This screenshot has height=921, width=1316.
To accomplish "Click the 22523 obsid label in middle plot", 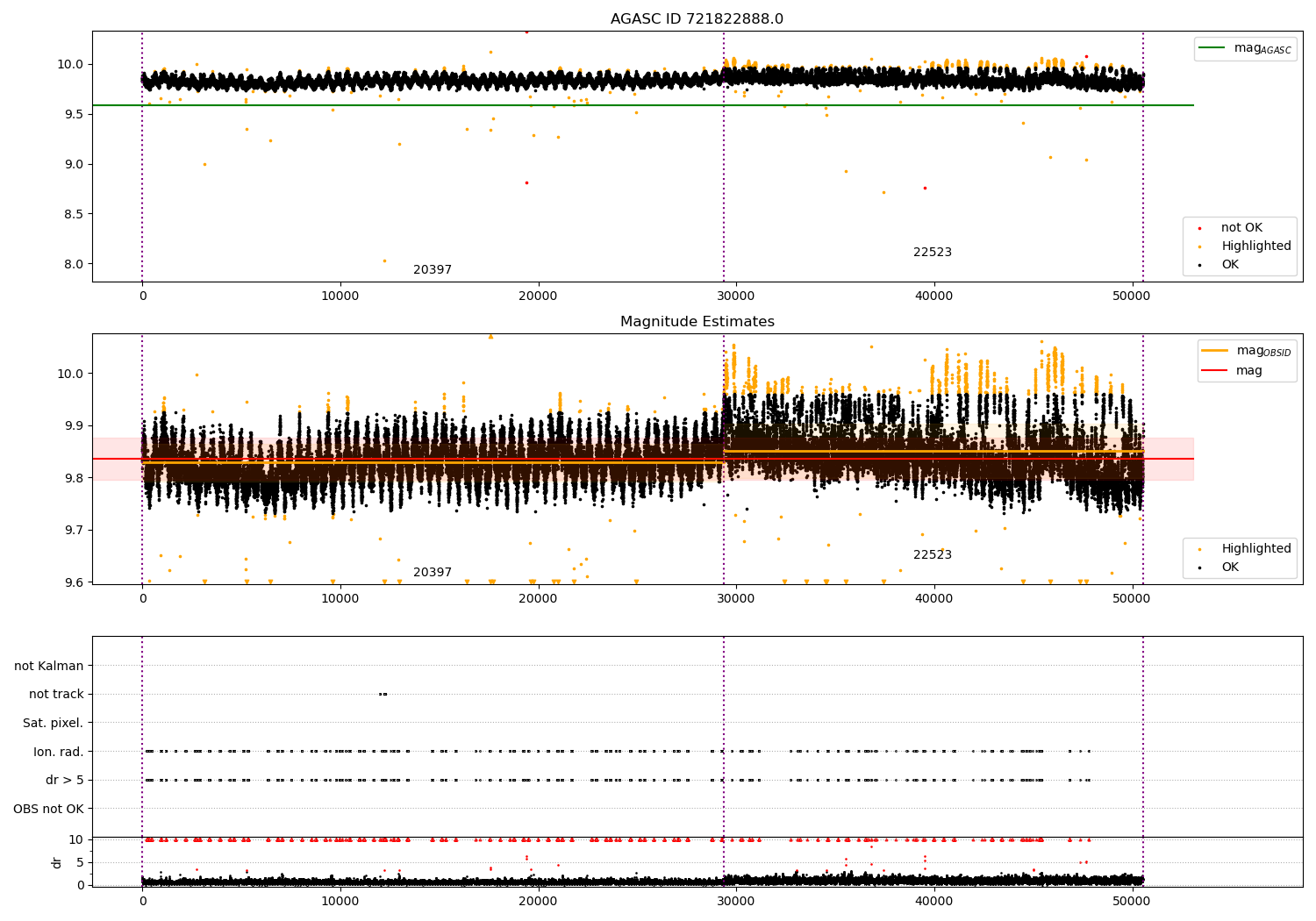I will 932,554.
